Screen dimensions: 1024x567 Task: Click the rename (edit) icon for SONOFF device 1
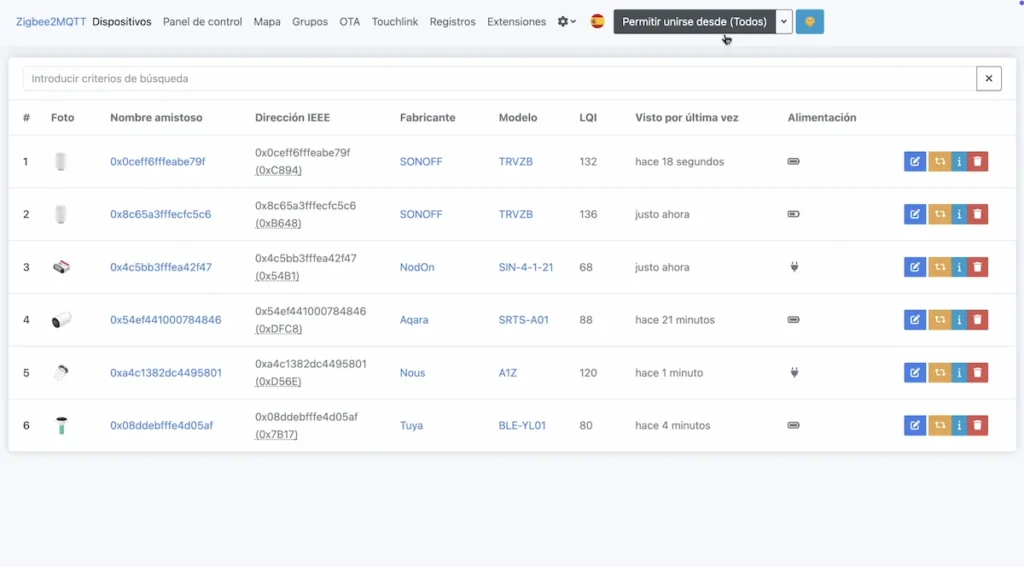[x=914, y=162]
